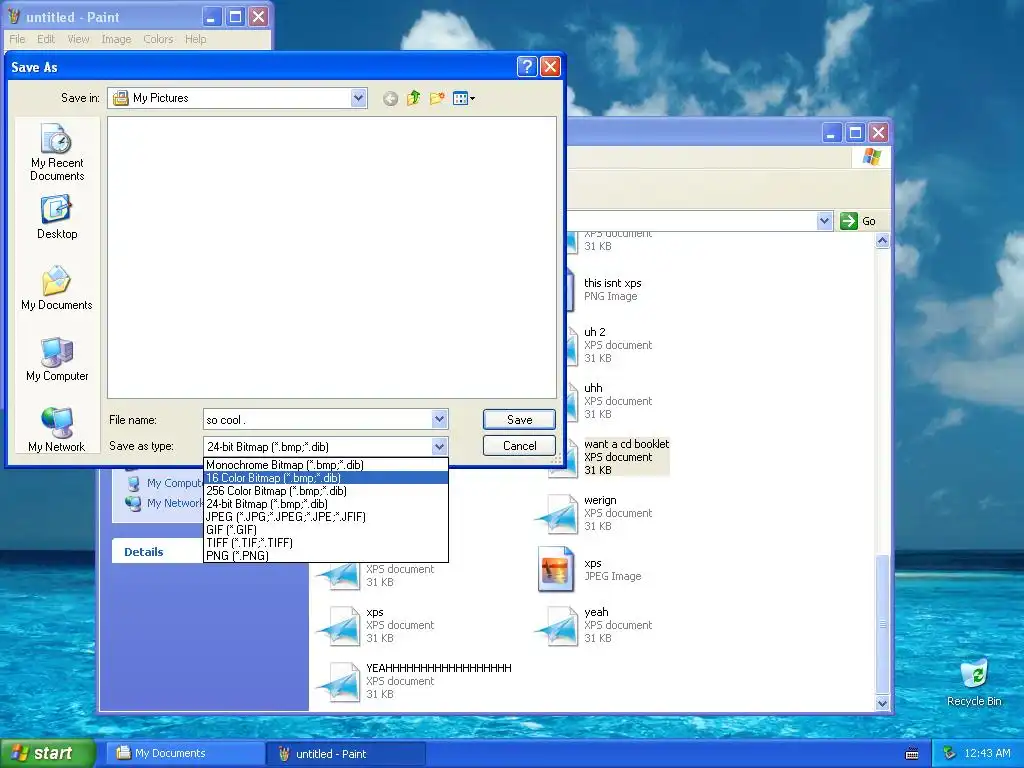Viewport: 1024px width, 768px height.
Task: Select My Computer in Save As places bar
Action: [57, 359]
